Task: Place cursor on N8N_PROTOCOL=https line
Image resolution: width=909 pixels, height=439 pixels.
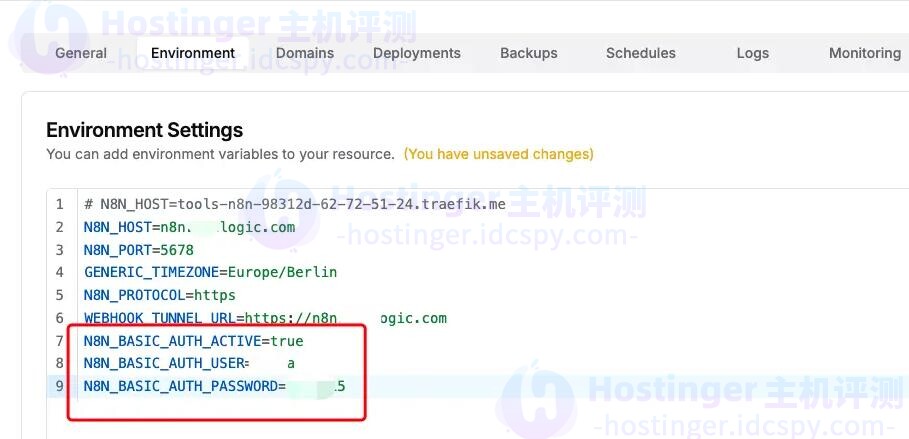Action: [159, 295]
